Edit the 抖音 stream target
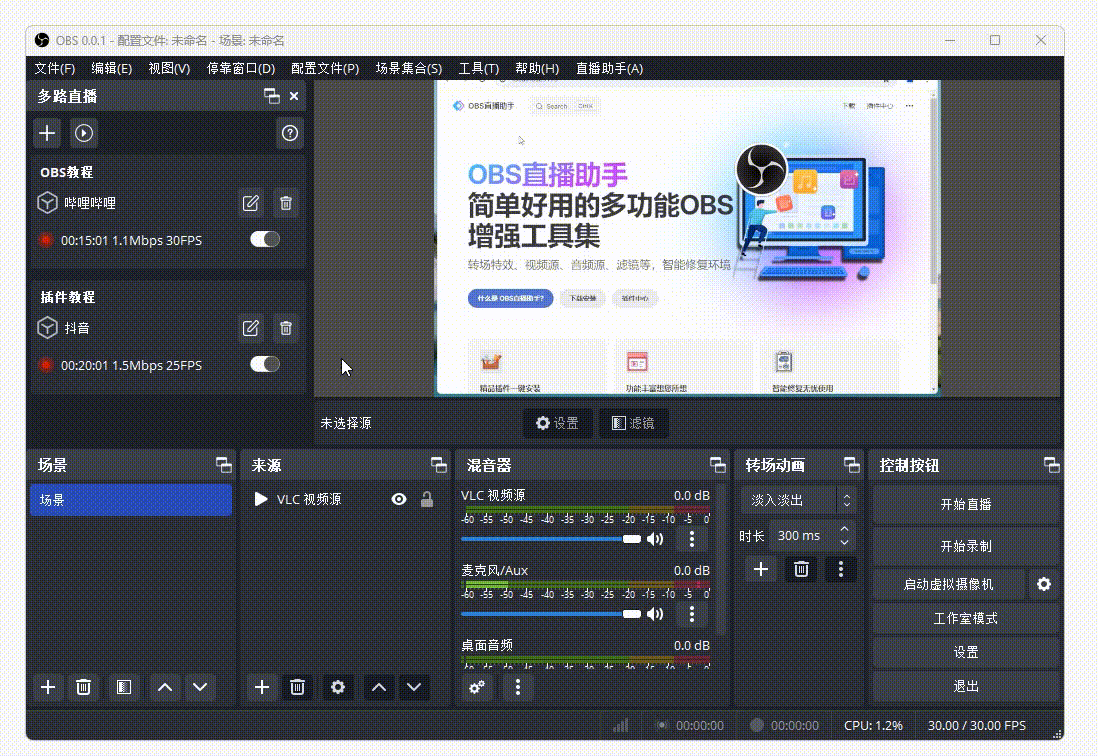The width and height of the screenshot is (1098, 756). pos(251,328)
